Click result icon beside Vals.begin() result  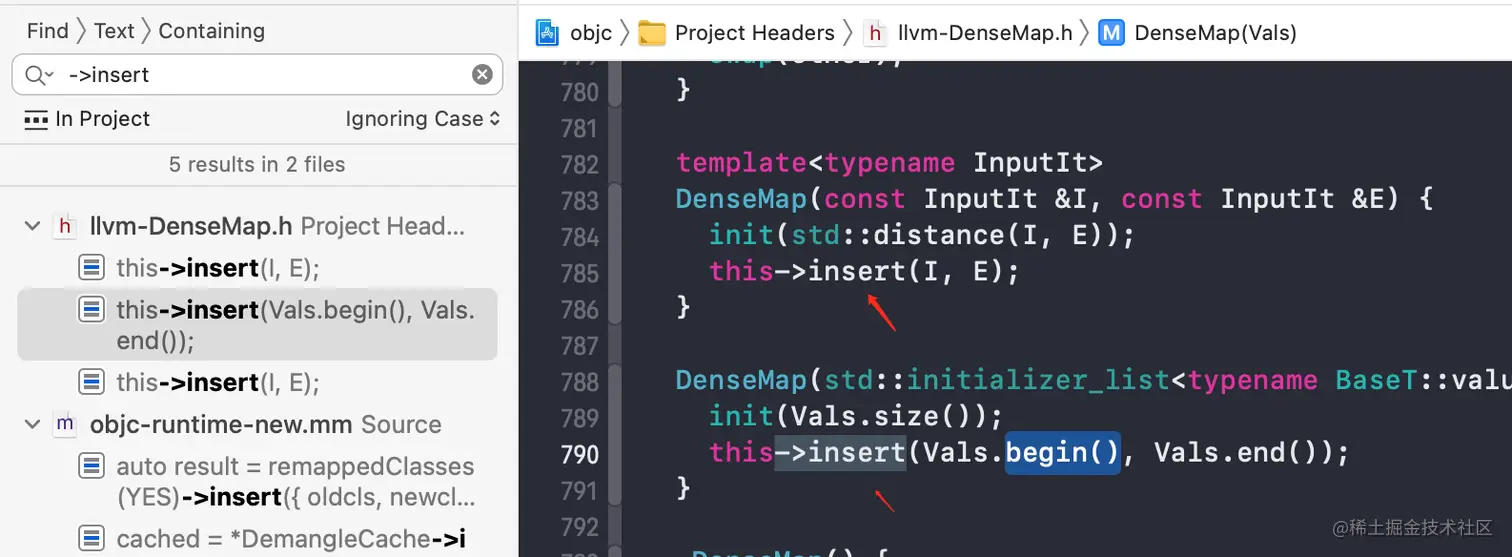tap(92, 310)
